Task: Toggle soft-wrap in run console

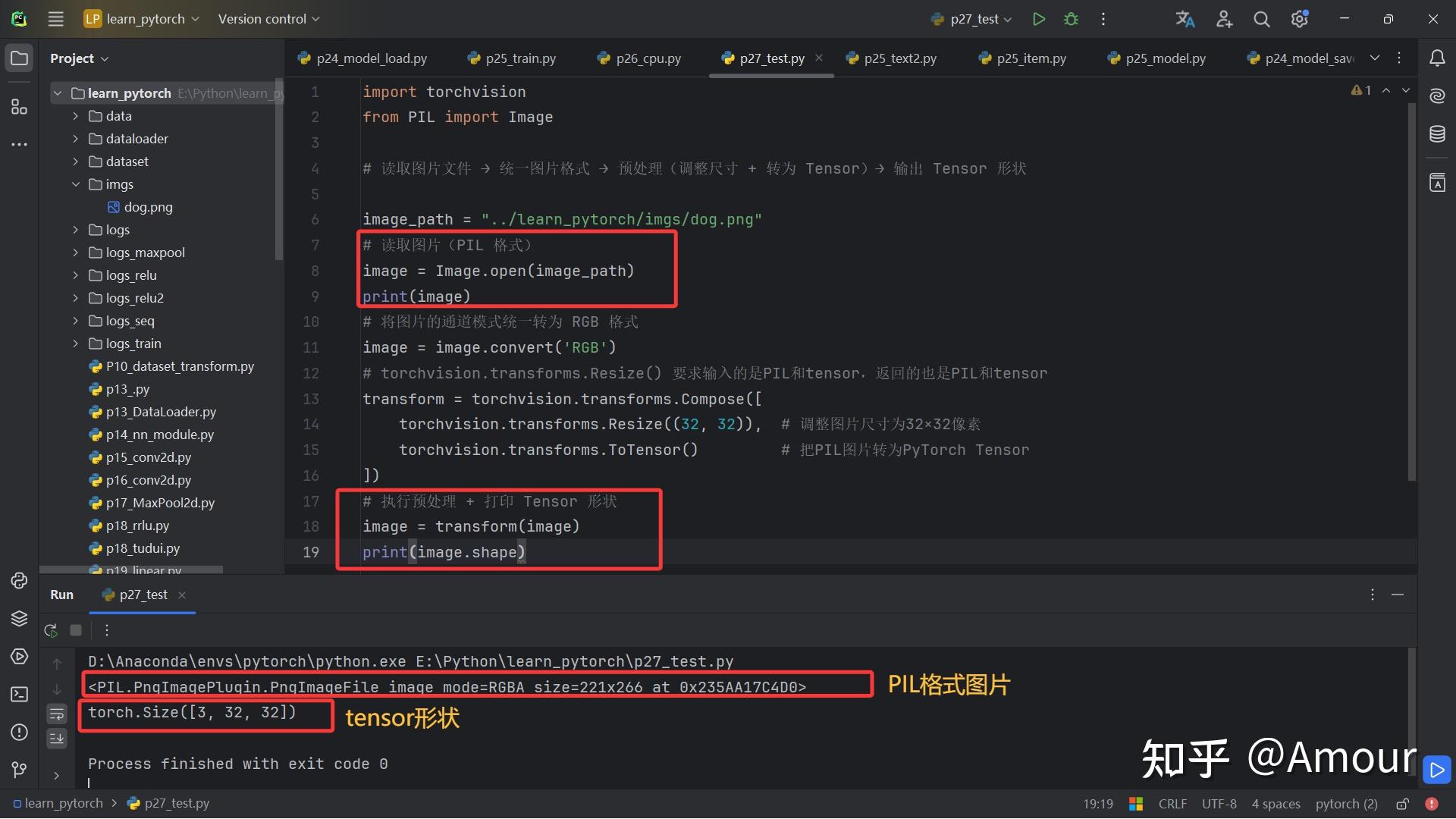Action: pyautogui.click(x=57, y=714)
